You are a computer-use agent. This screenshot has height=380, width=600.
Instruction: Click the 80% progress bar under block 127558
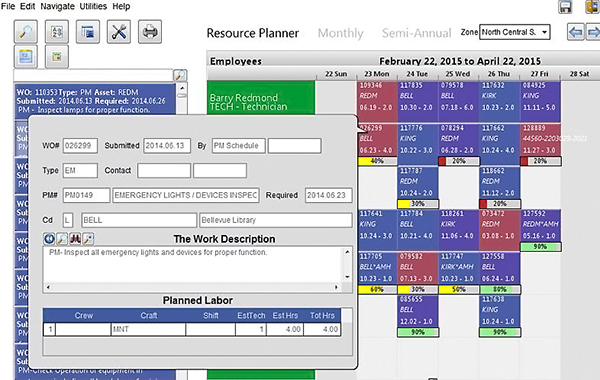pyautogui.click(x=499, y=289)
